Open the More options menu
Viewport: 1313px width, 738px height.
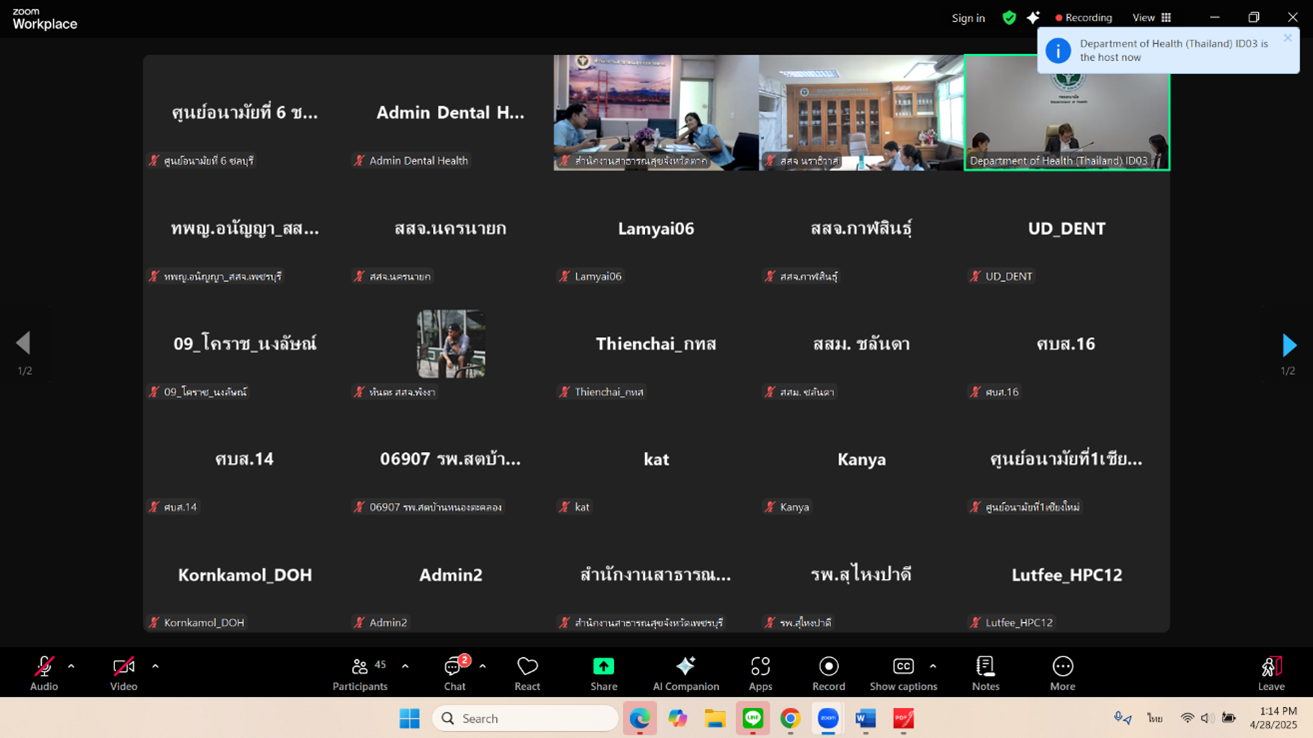[x=1062, y=673]
